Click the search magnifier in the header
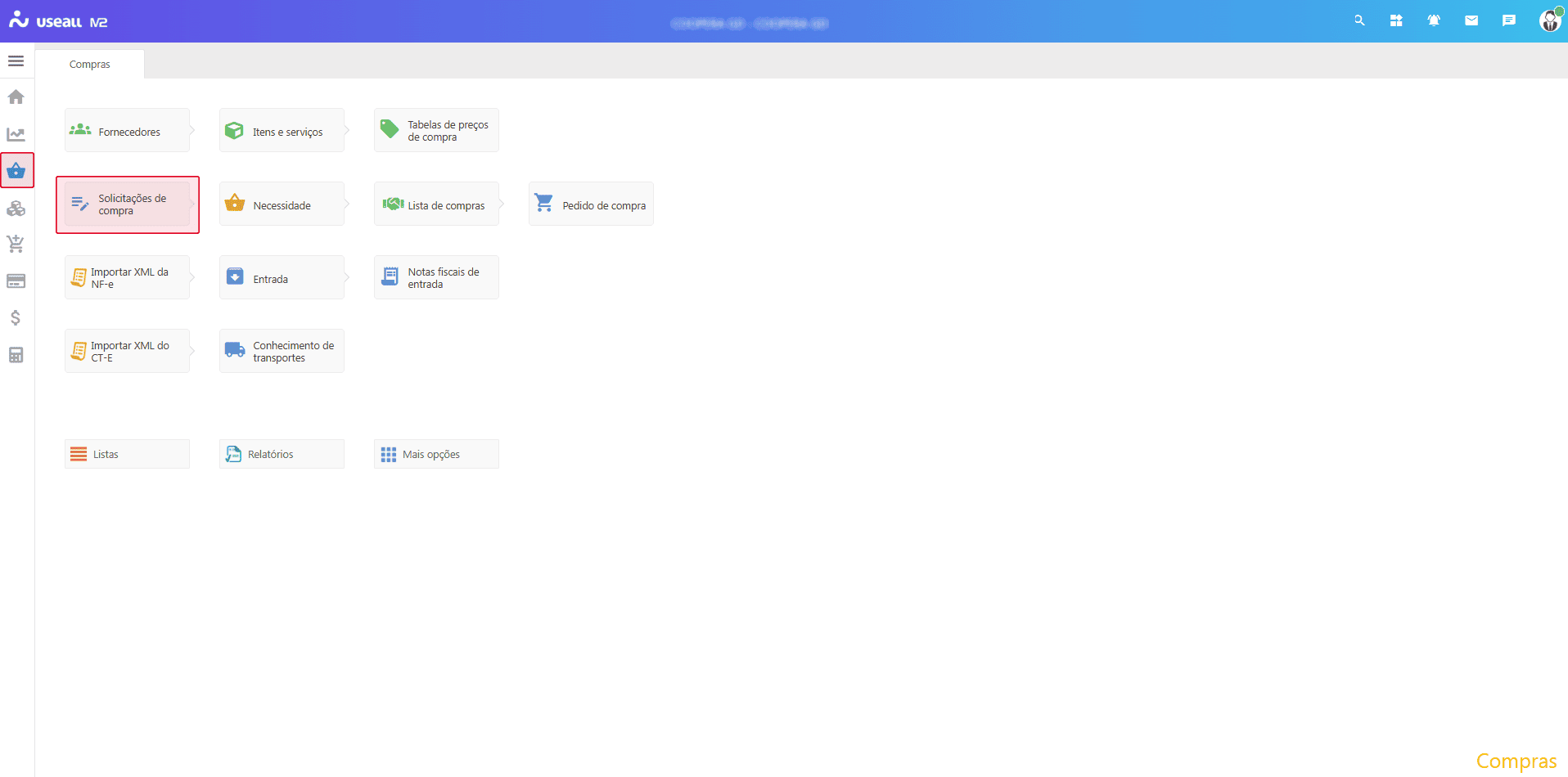 [1359, 21]
